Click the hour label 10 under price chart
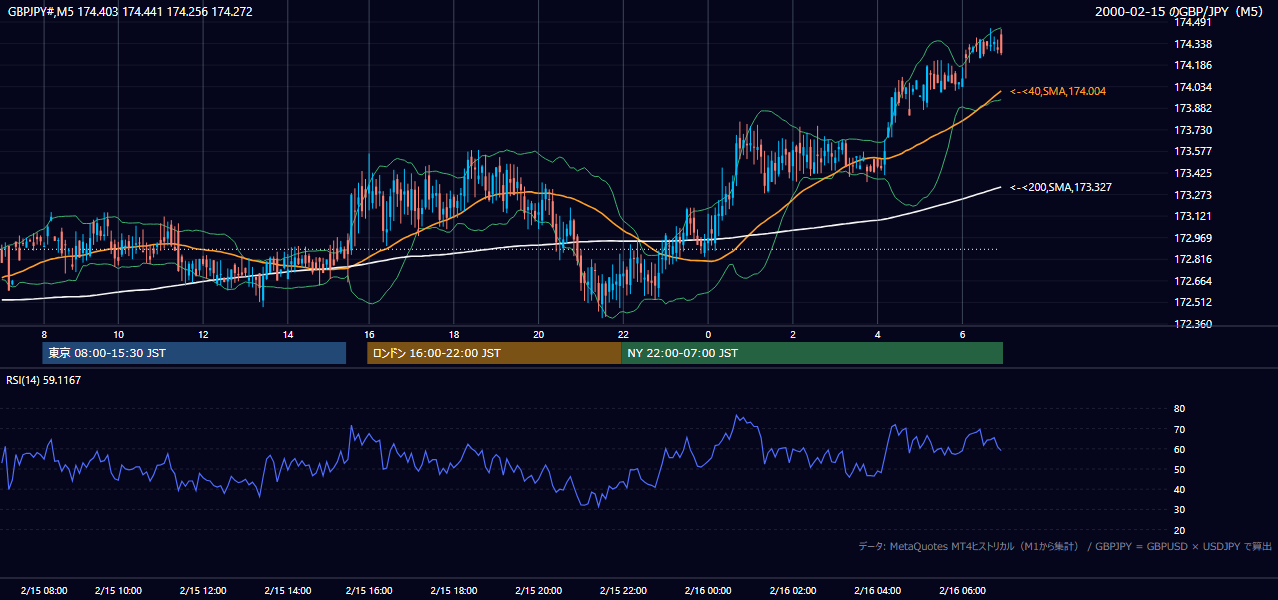This screenshot has height=600, width=1278. click(118, 334)
